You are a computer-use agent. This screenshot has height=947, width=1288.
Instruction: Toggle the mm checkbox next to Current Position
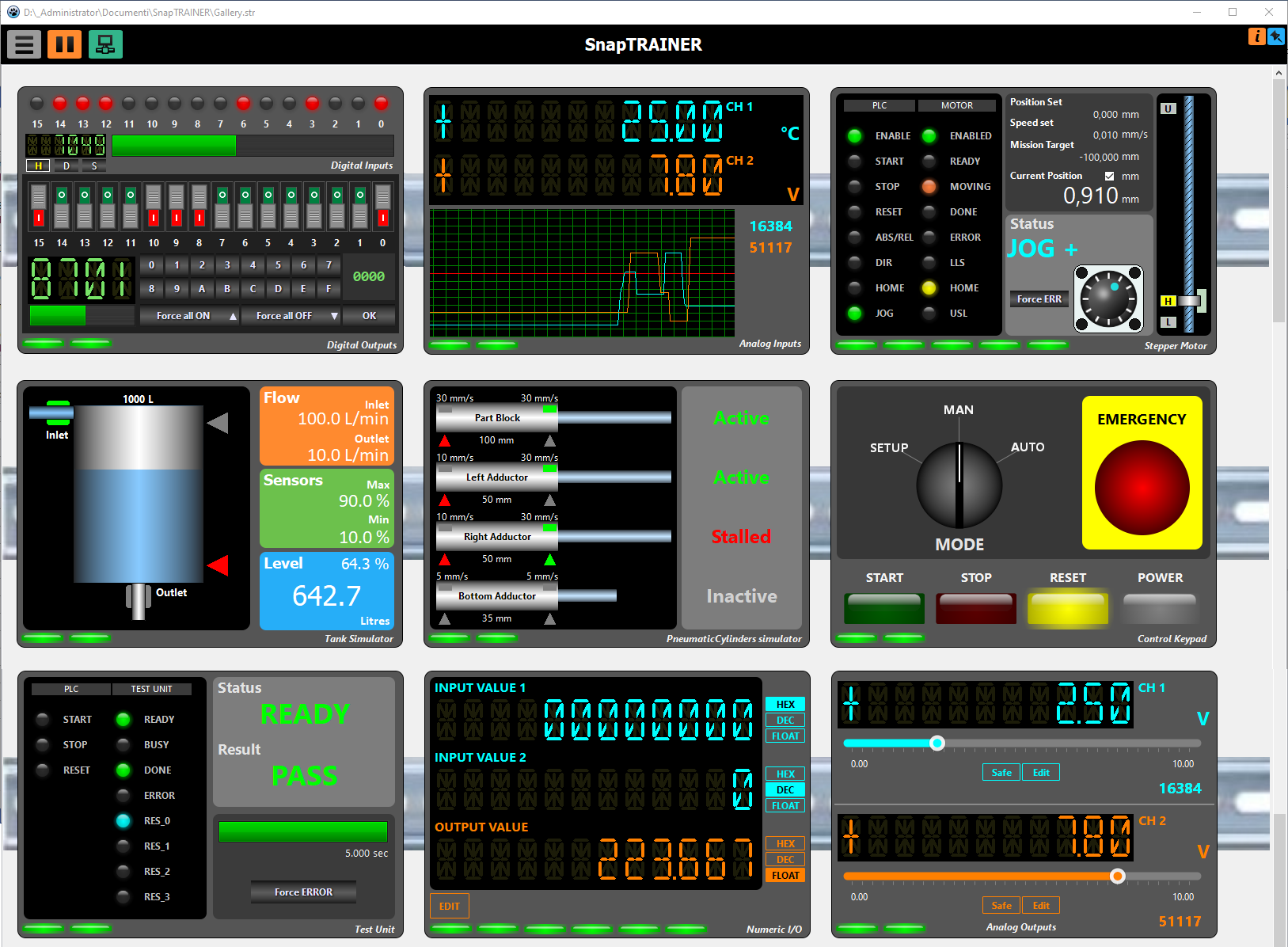coord(1109,176)
